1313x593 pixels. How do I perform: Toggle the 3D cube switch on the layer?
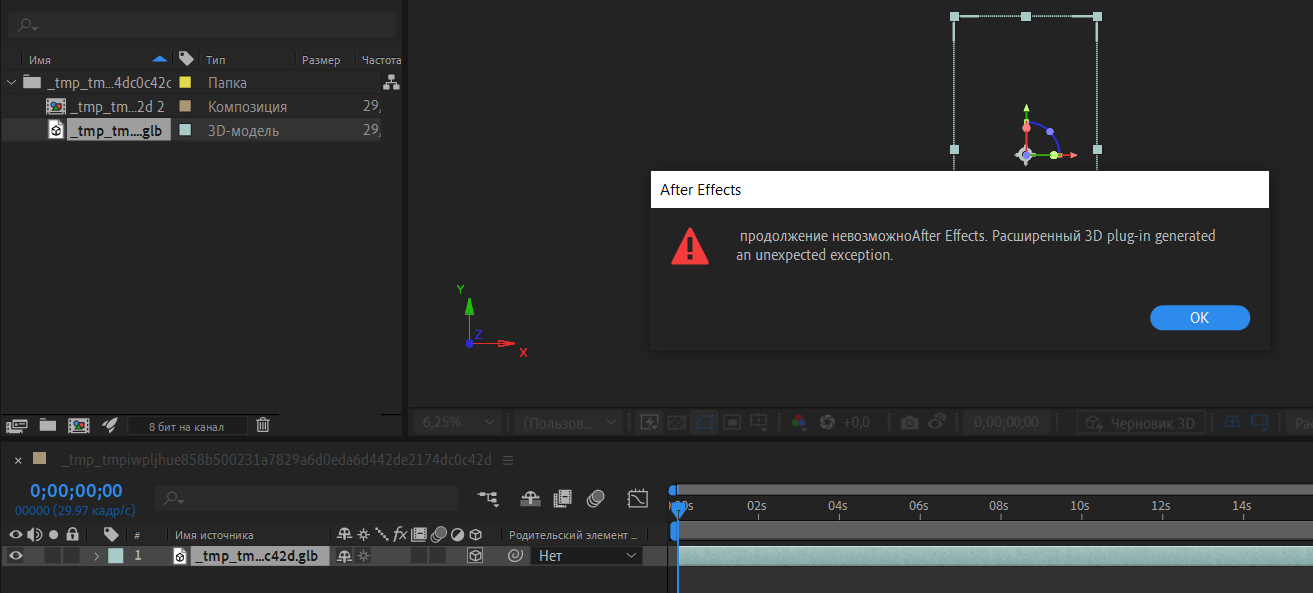coord(474,556)
